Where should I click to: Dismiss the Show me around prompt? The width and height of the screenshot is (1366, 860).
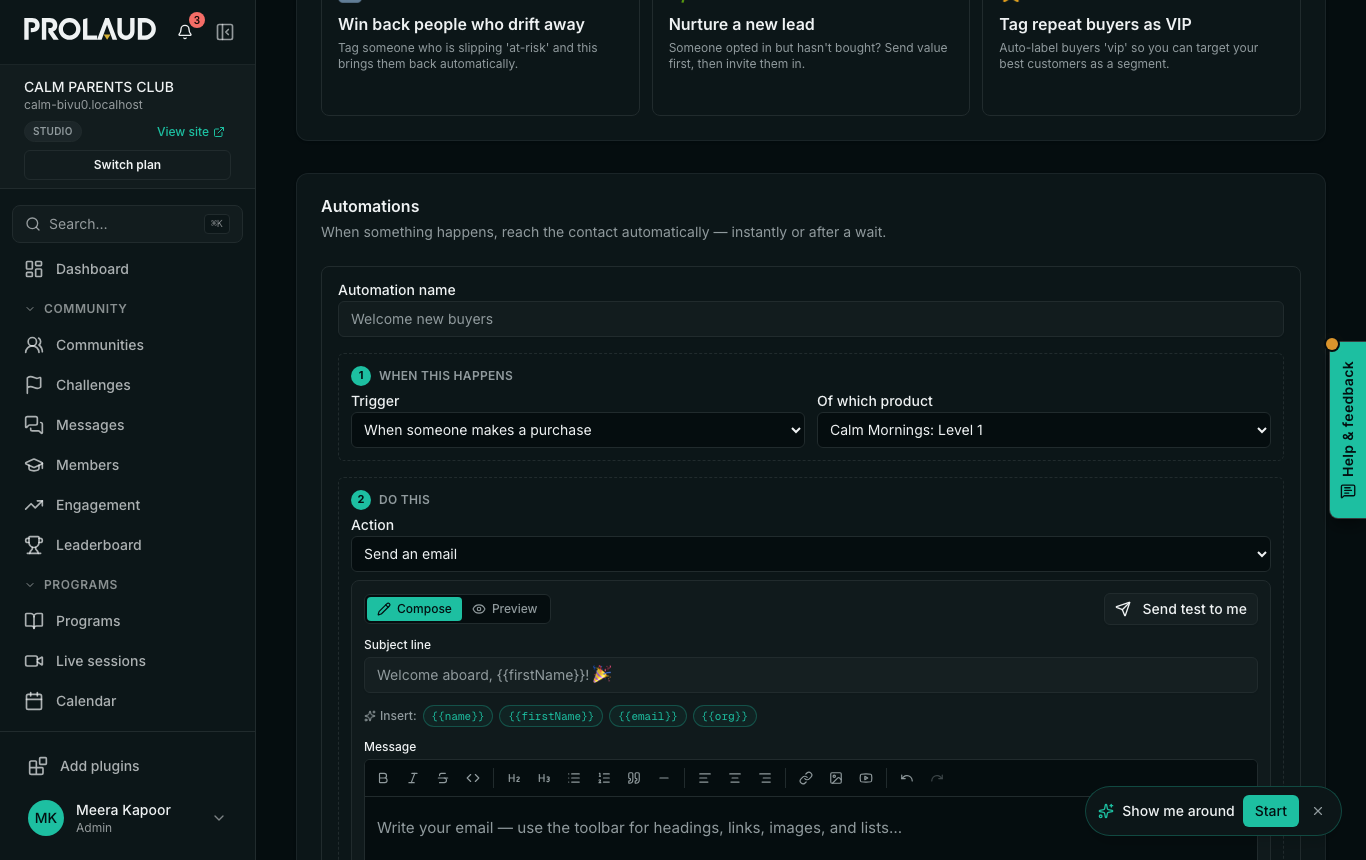[1318, 811]
